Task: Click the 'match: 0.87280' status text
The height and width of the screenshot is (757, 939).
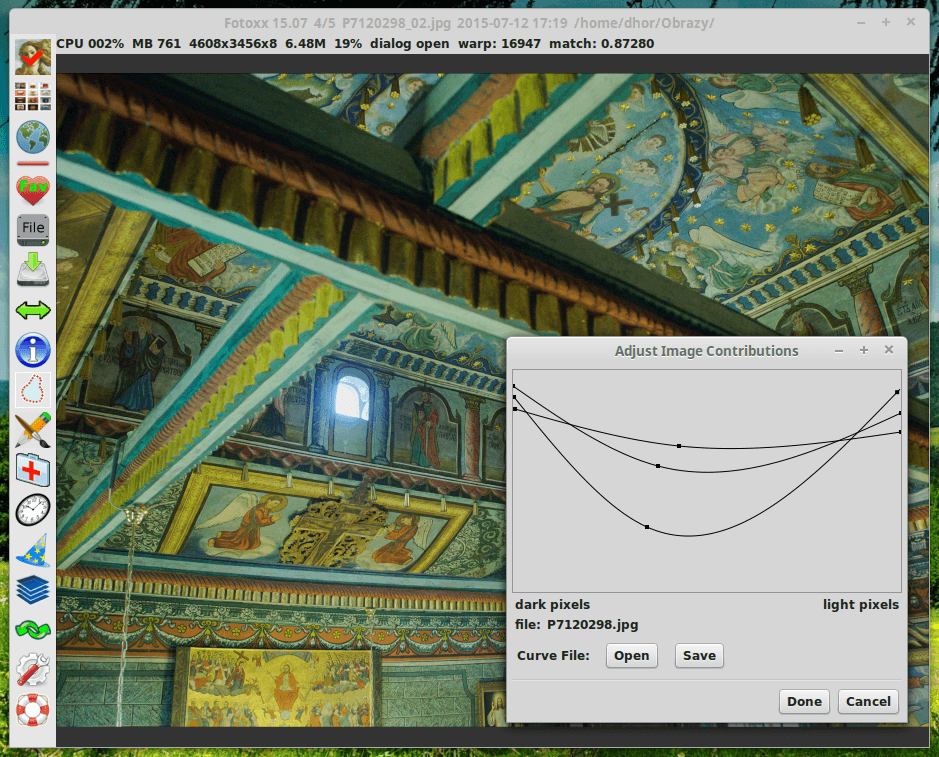Action: (x=601, y=44)
